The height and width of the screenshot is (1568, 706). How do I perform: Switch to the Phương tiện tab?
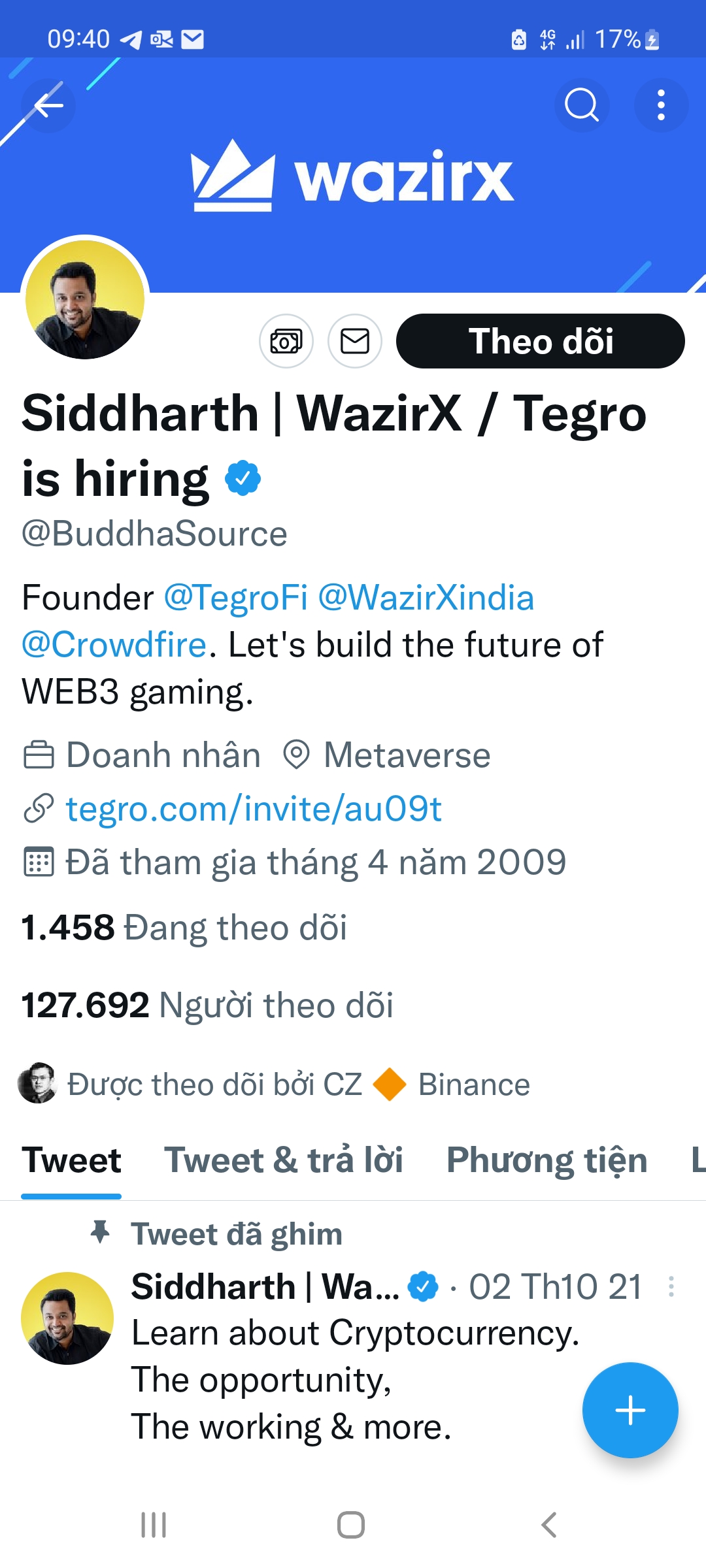[546, 1161]
